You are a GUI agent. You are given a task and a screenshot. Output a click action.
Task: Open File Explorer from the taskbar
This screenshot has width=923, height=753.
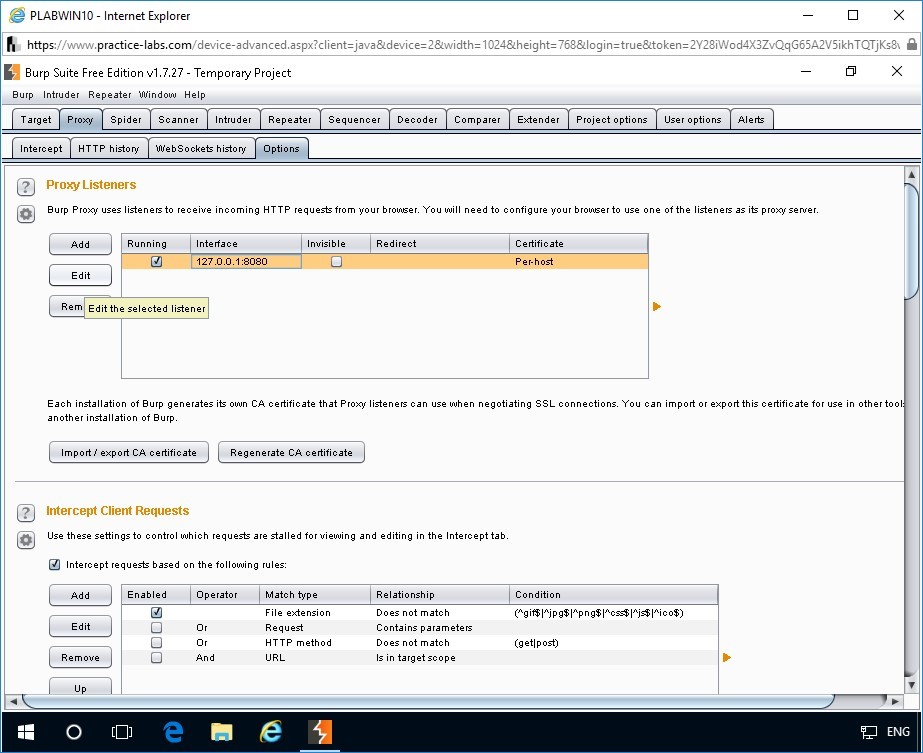coord(222,731)
